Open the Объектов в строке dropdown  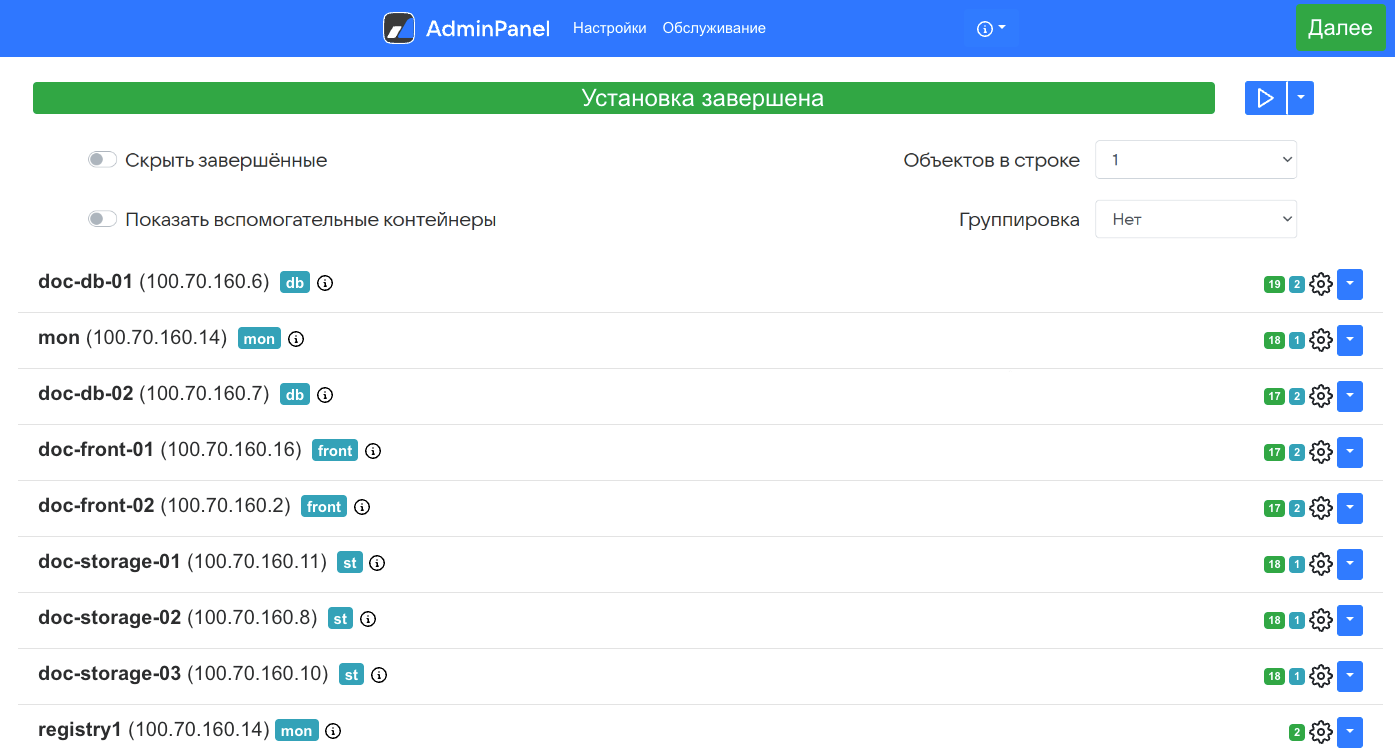tap(1195, 160)
